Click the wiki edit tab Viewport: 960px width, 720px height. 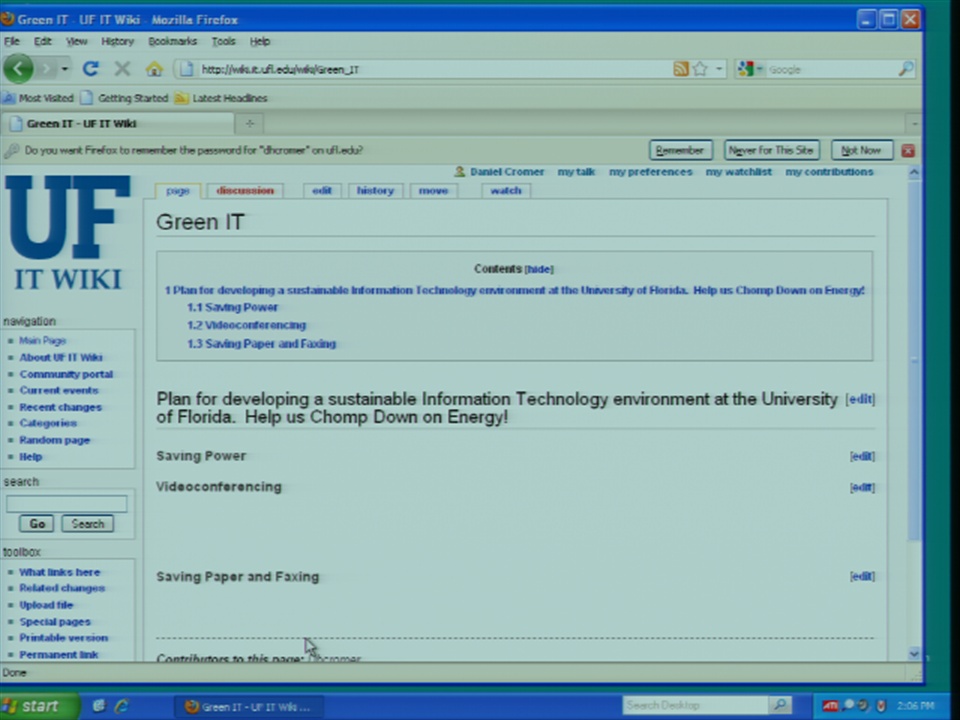coord(322,190)
